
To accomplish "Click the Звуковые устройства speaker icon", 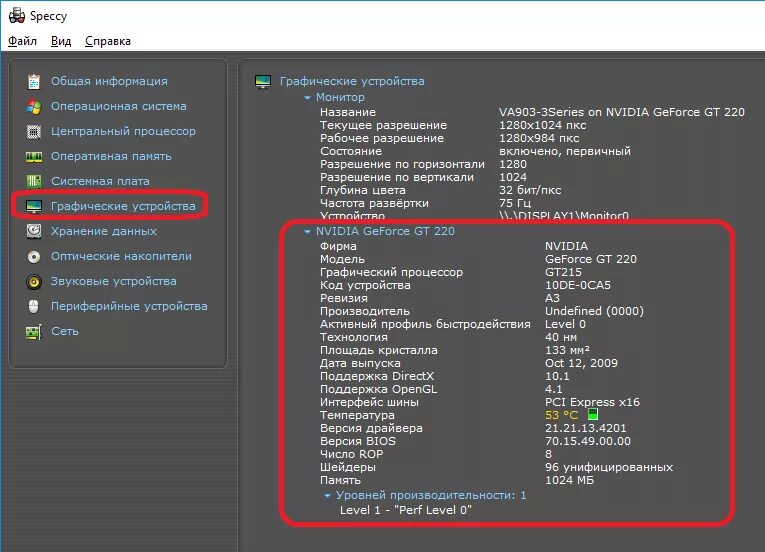I will pos(34,282).
